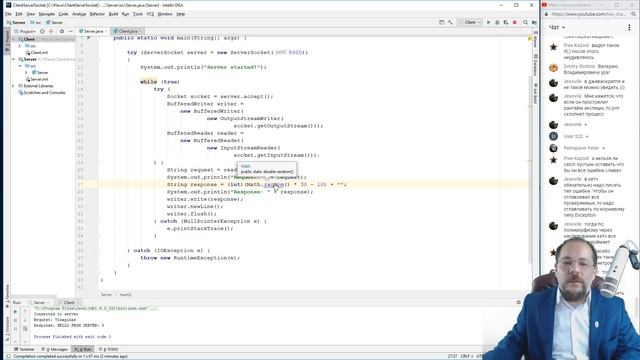
Task: Collapse the Client module node
Action: click(13, 39)
